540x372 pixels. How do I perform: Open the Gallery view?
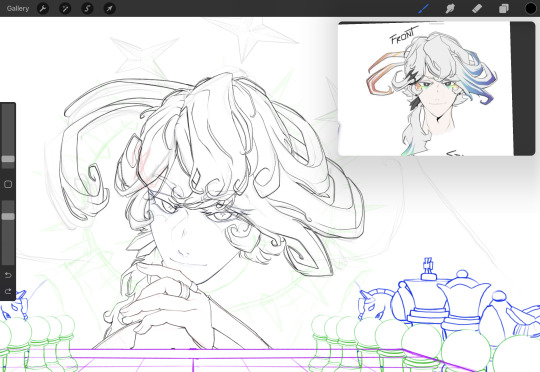pos(18,8)
